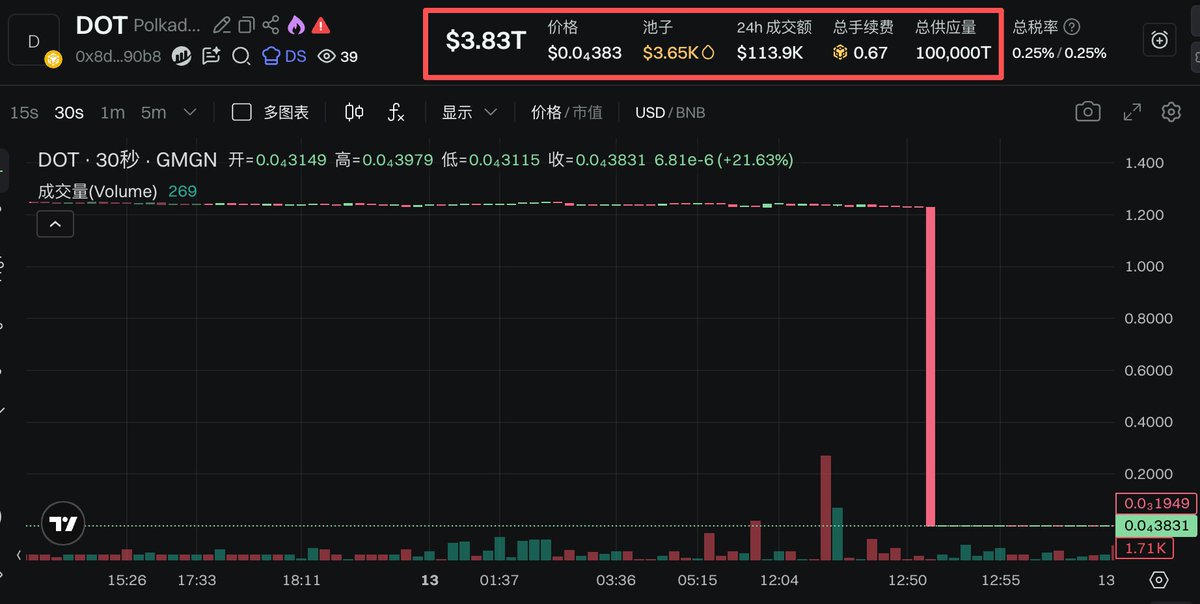Click the 24h 成交额 value $113.9K
1200x604 pixels.
pyautogui.click(x=769, y=53)
